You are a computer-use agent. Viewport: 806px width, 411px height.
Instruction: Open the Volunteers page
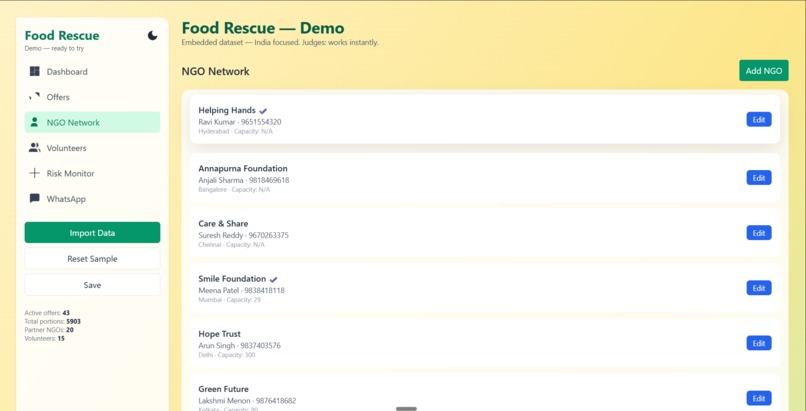[92, 148]
